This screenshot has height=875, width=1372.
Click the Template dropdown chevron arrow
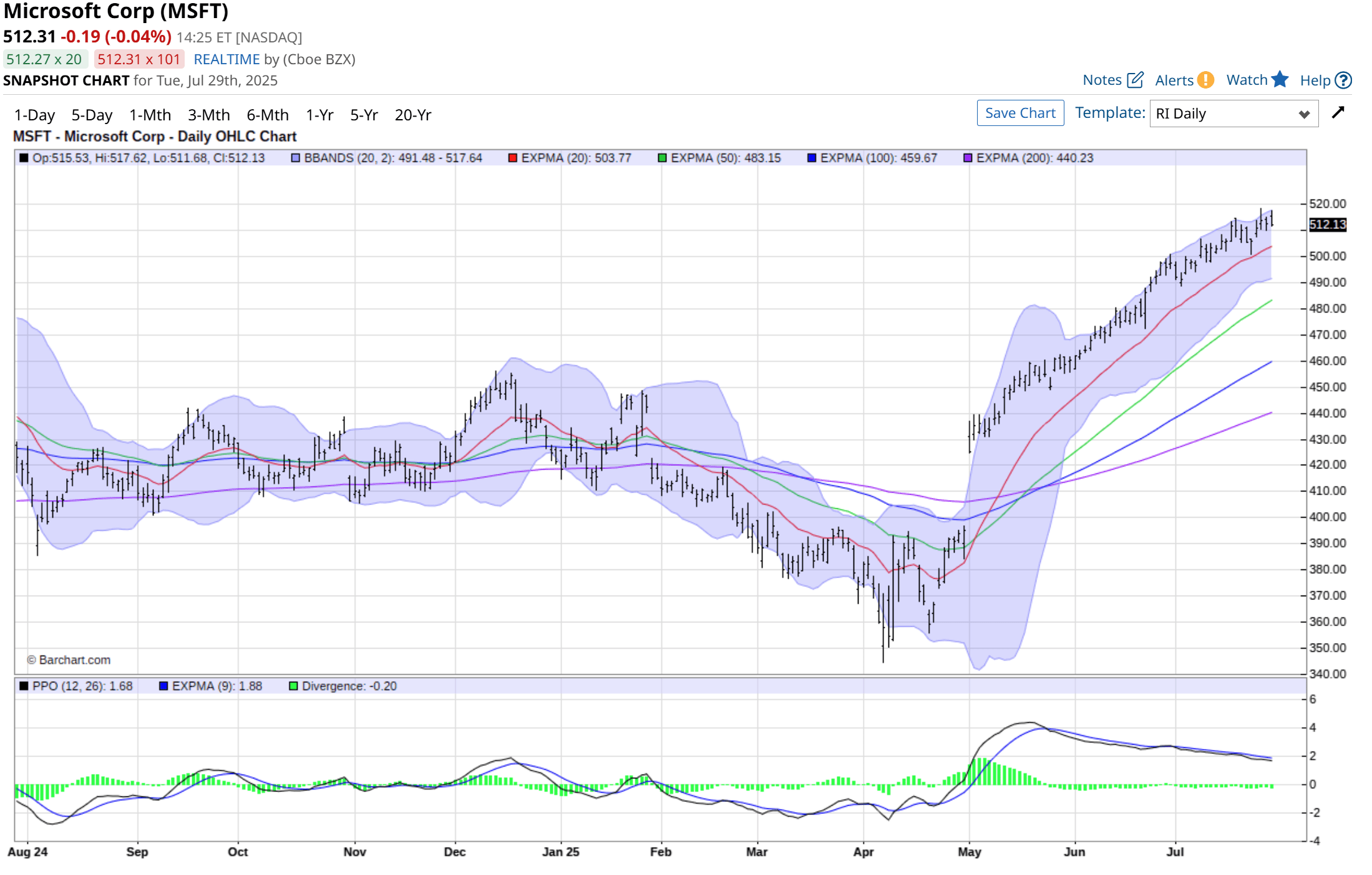1303,115
